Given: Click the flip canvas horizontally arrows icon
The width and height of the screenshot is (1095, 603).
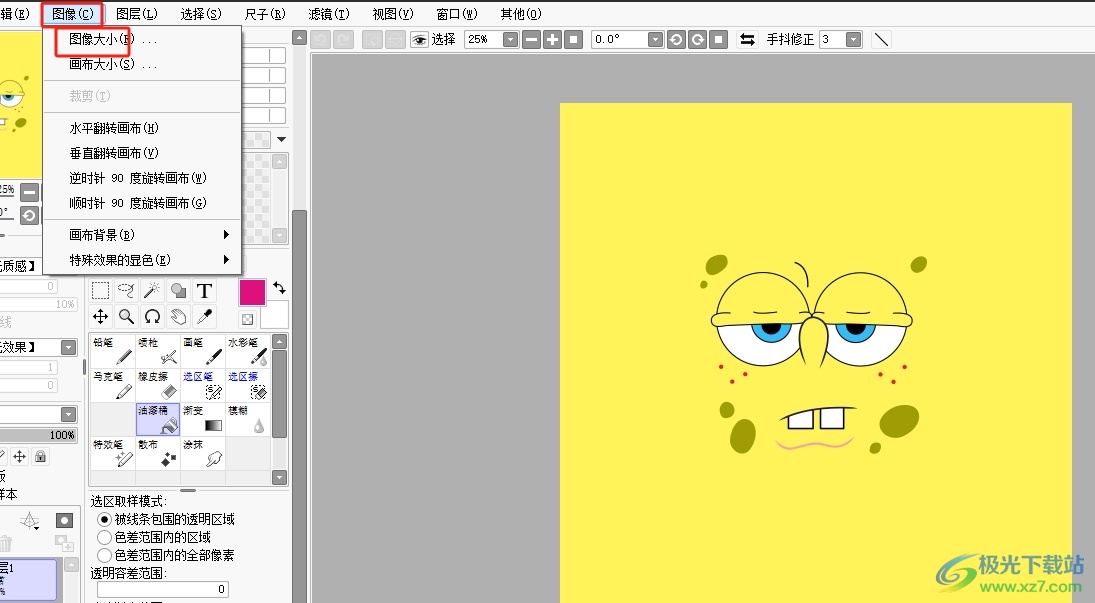Looking at the screenshot, I should point(747,40).
